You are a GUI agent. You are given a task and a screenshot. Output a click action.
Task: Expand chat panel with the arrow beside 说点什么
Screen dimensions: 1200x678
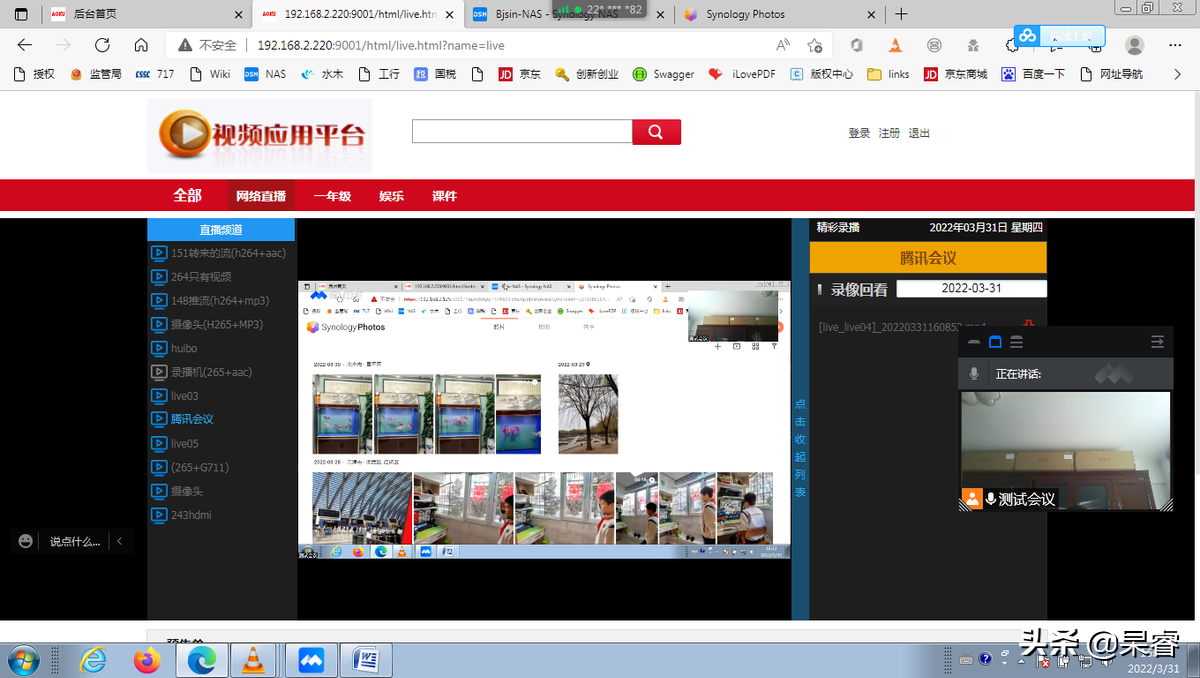click(120, 541)
